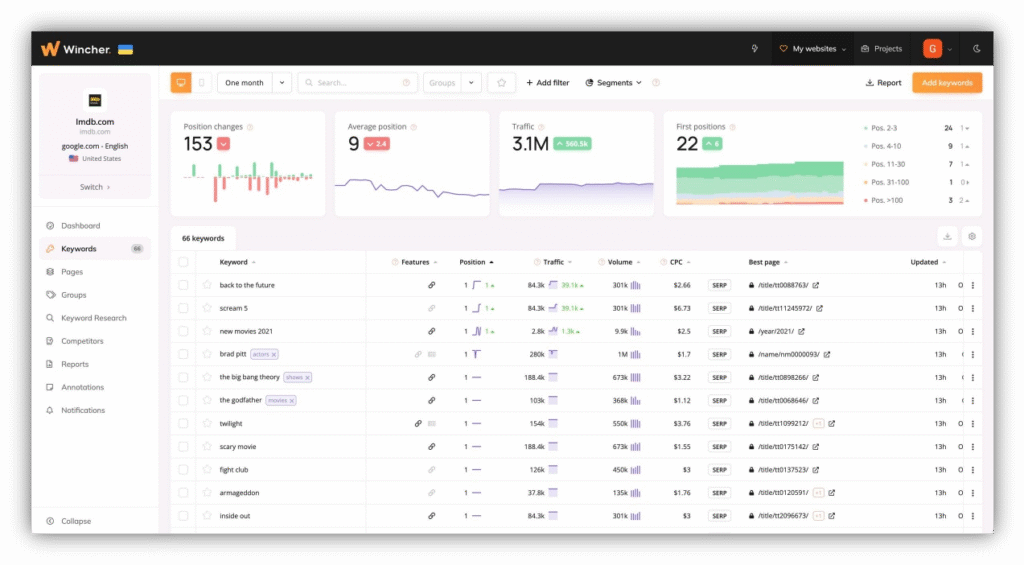Click the First positions area chart
The image size is (1024, 565).
point(760,184)
